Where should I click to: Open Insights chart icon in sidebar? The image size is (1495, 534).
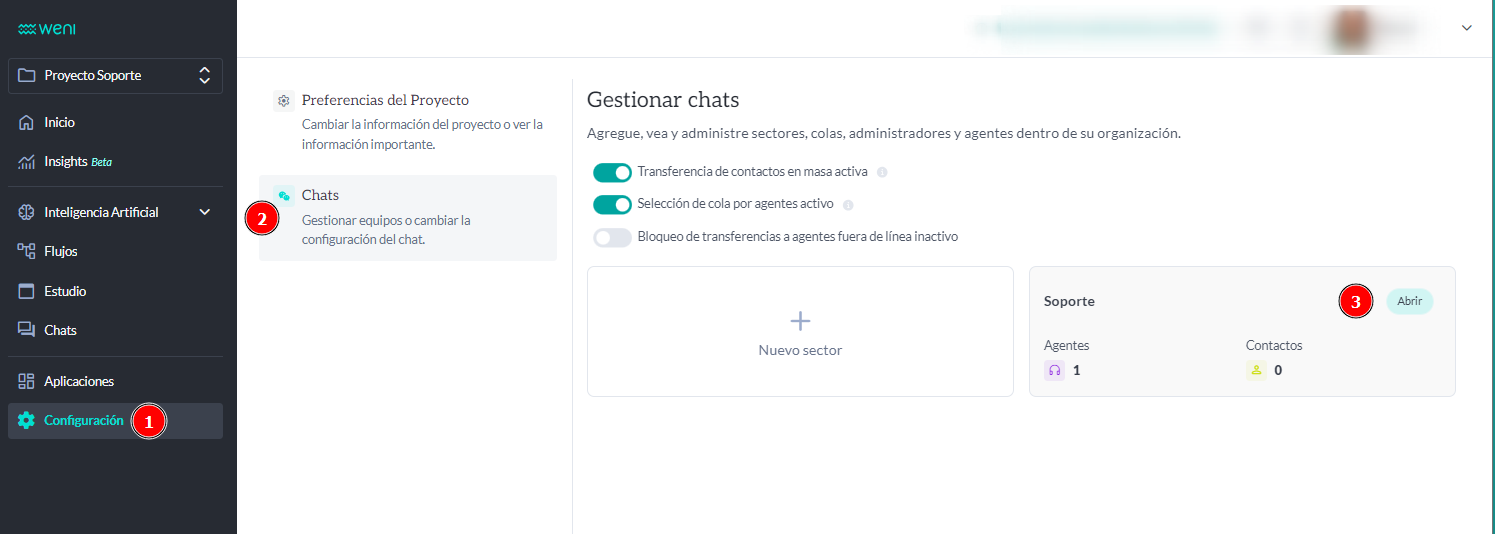tap(27, 162)
